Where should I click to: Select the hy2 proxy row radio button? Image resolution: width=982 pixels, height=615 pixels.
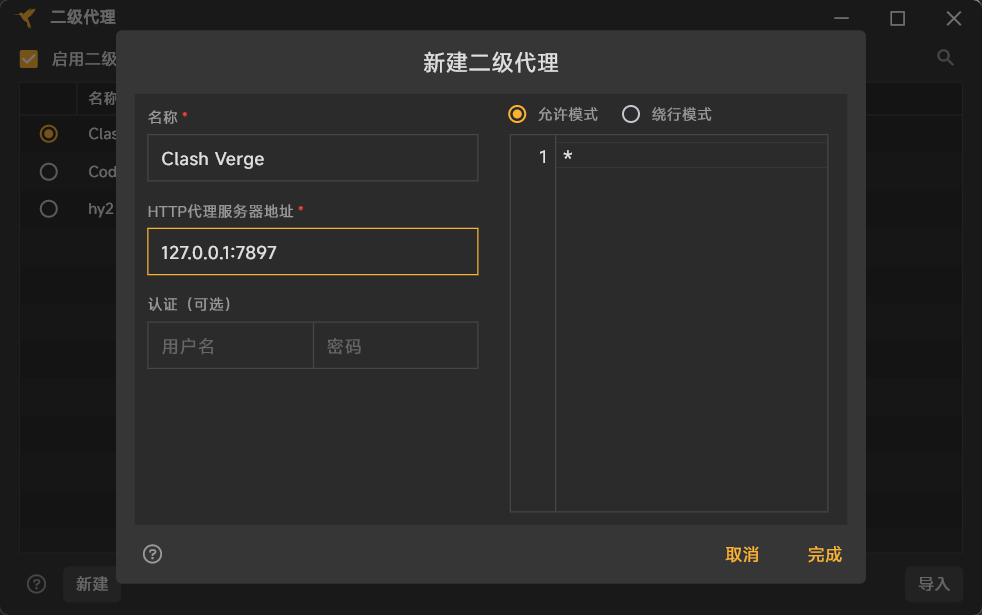click(x=48, y=209)
